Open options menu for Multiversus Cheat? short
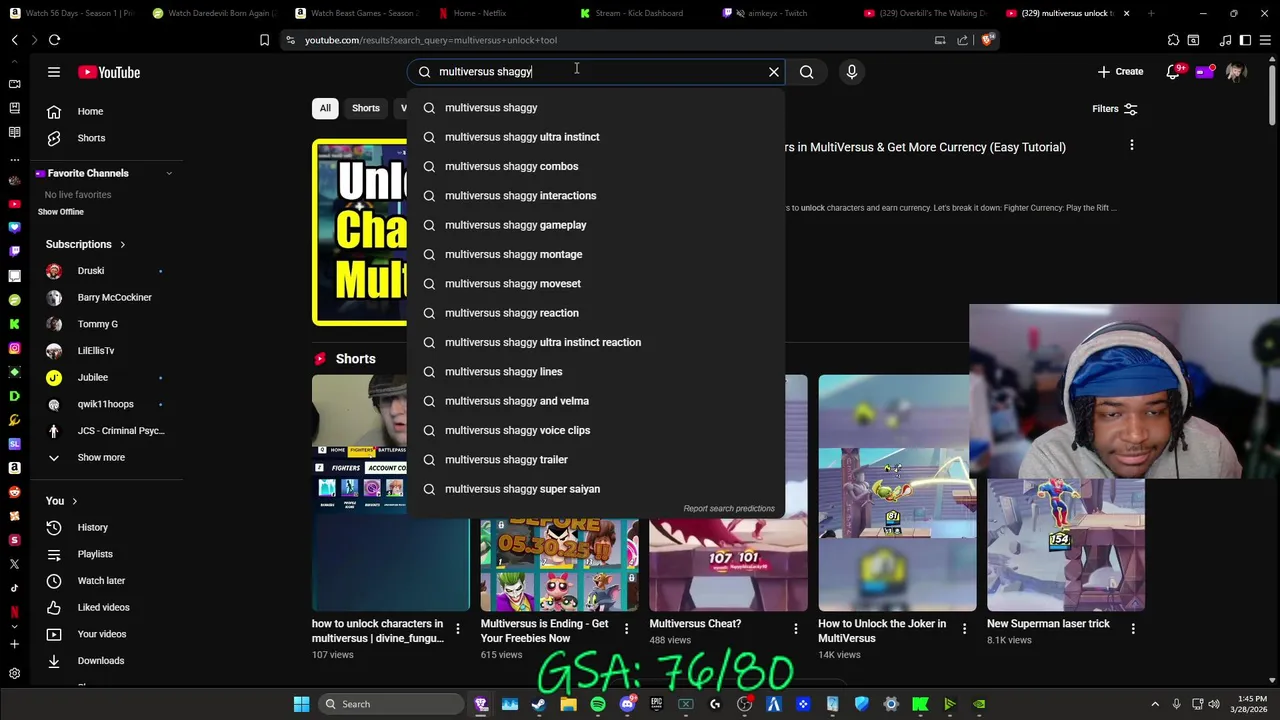 (x=796, y=629)
